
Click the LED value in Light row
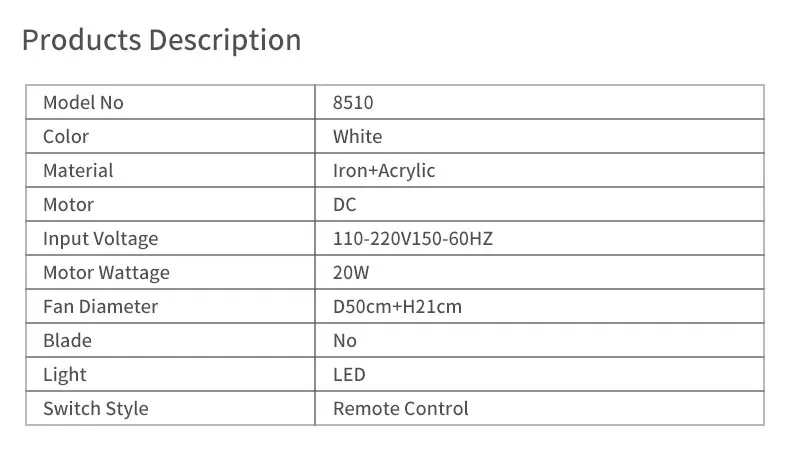click(x=349, y=375)
